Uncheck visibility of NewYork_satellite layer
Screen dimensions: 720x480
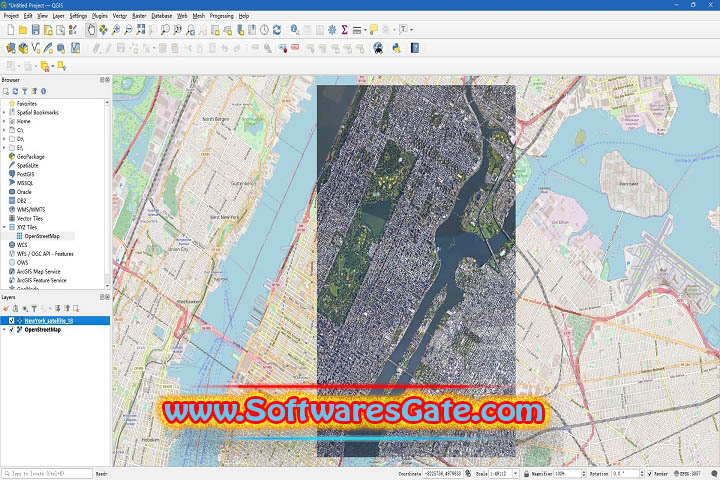click(x=11, y=321)
